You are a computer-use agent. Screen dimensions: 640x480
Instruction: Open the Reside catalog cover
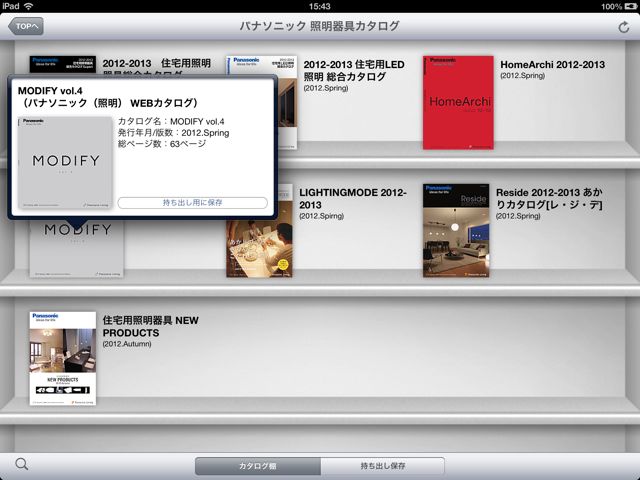click(x=456, y=230)
